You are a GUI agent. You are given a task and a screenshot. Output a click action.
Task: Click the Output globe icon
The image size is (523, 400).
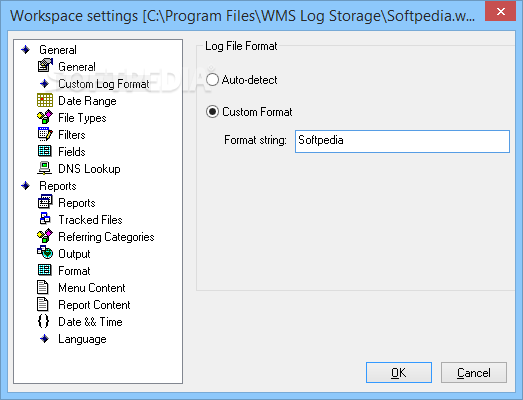tap(45, 253)
